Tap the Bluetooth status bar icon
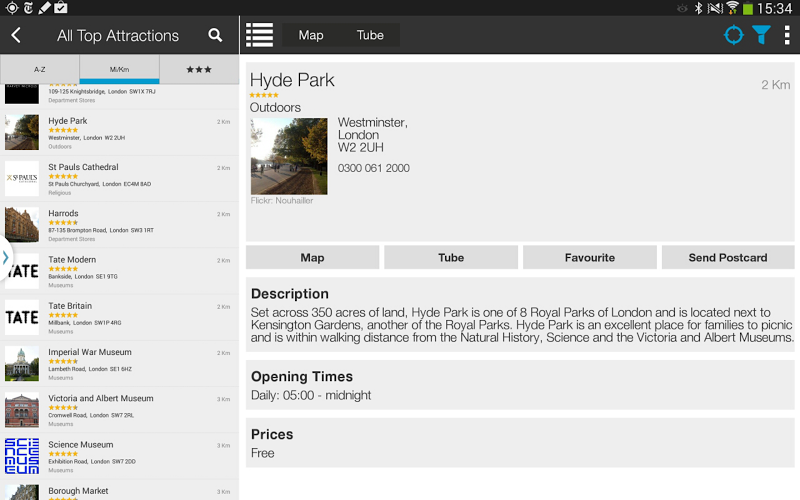 point(698,8)
